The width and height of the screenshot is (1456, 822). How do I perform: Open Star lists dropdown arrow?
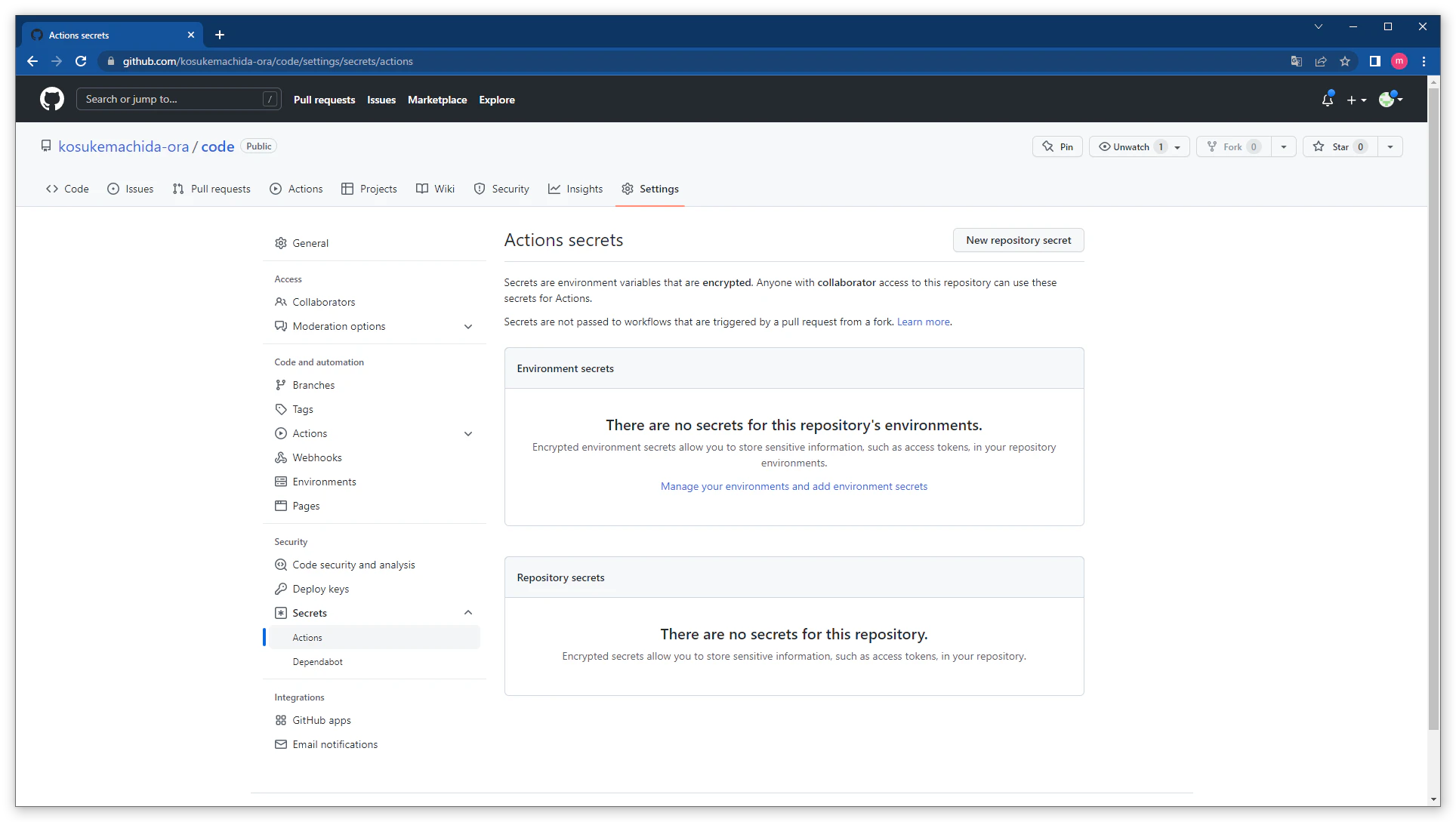point(1390,146)
